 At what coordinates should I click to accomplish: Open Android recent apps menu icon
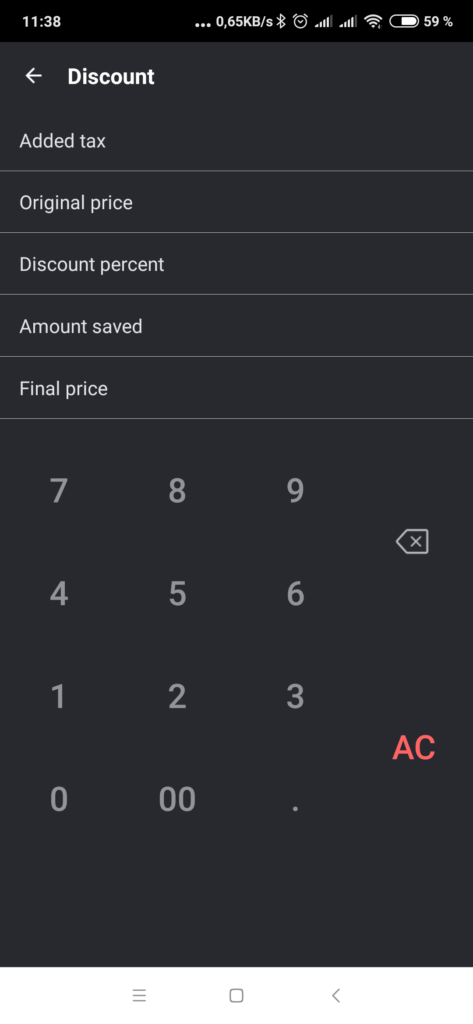pyautogui.click(x=139, y=995)
